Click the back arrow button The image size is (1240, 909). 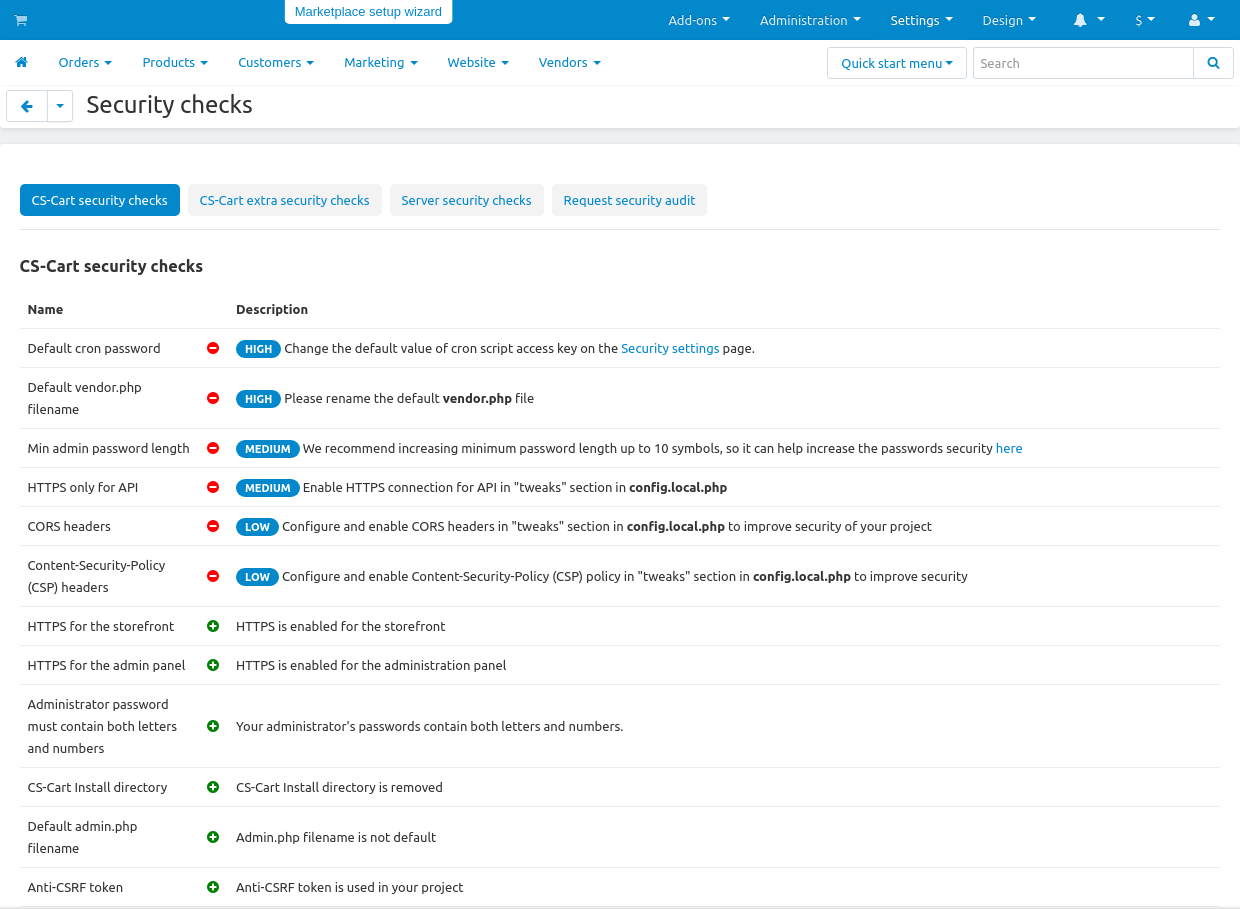(x=27, y=106)
